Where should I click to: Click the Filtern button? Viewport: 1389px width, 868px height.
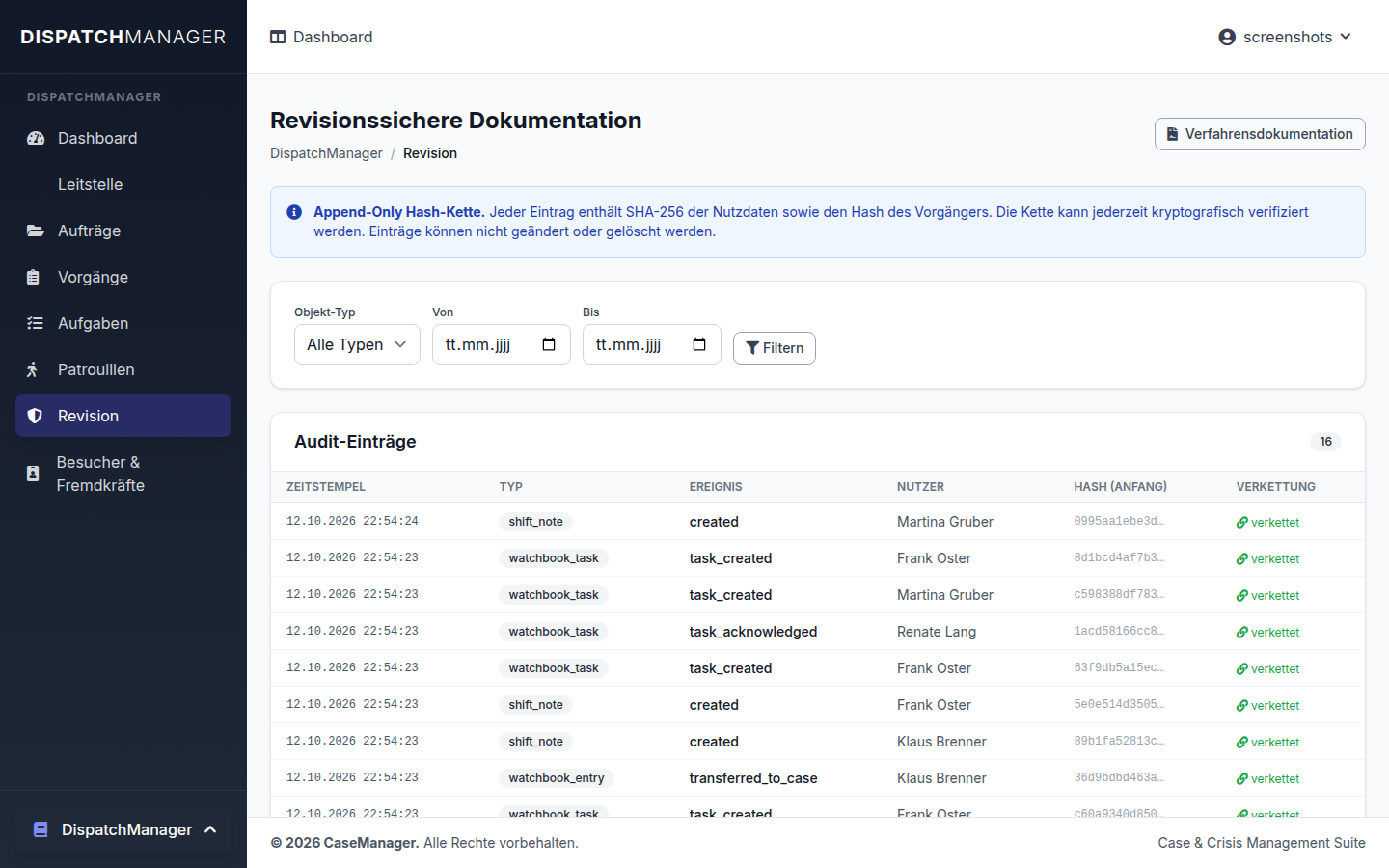pos(775,348)
